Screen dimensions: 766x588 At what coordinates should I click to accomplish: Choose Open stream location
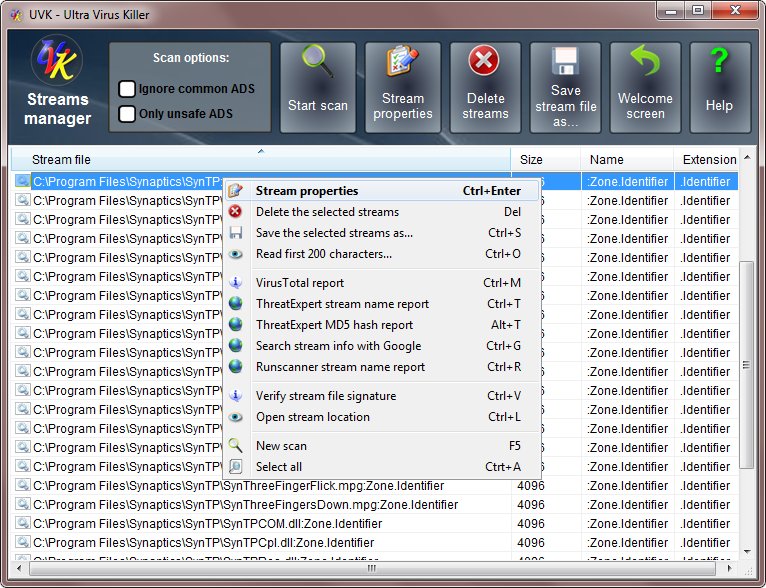[382, 417]
